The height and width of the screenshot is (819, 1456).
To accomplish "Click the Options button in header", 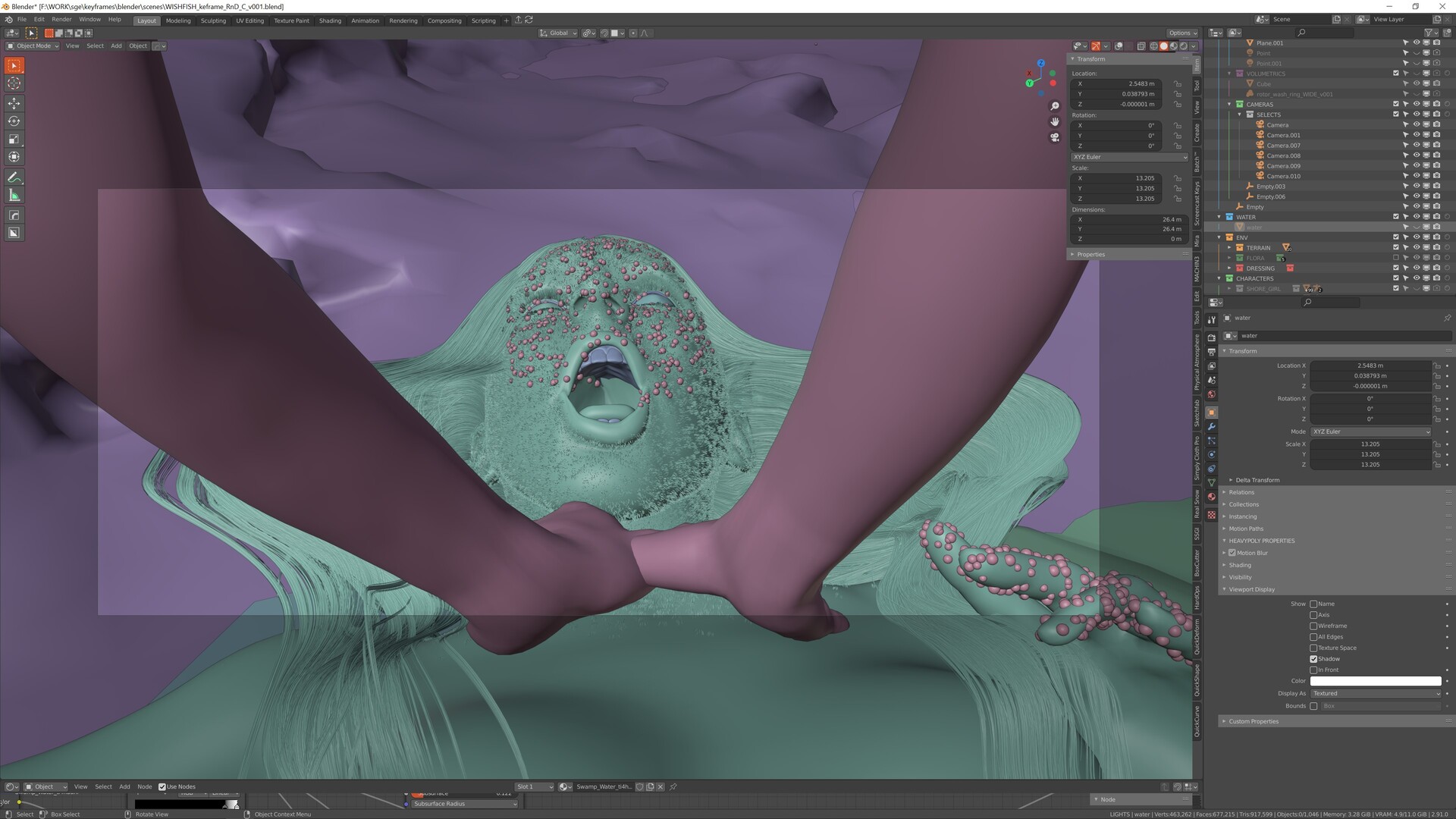I will [1181, 33].
